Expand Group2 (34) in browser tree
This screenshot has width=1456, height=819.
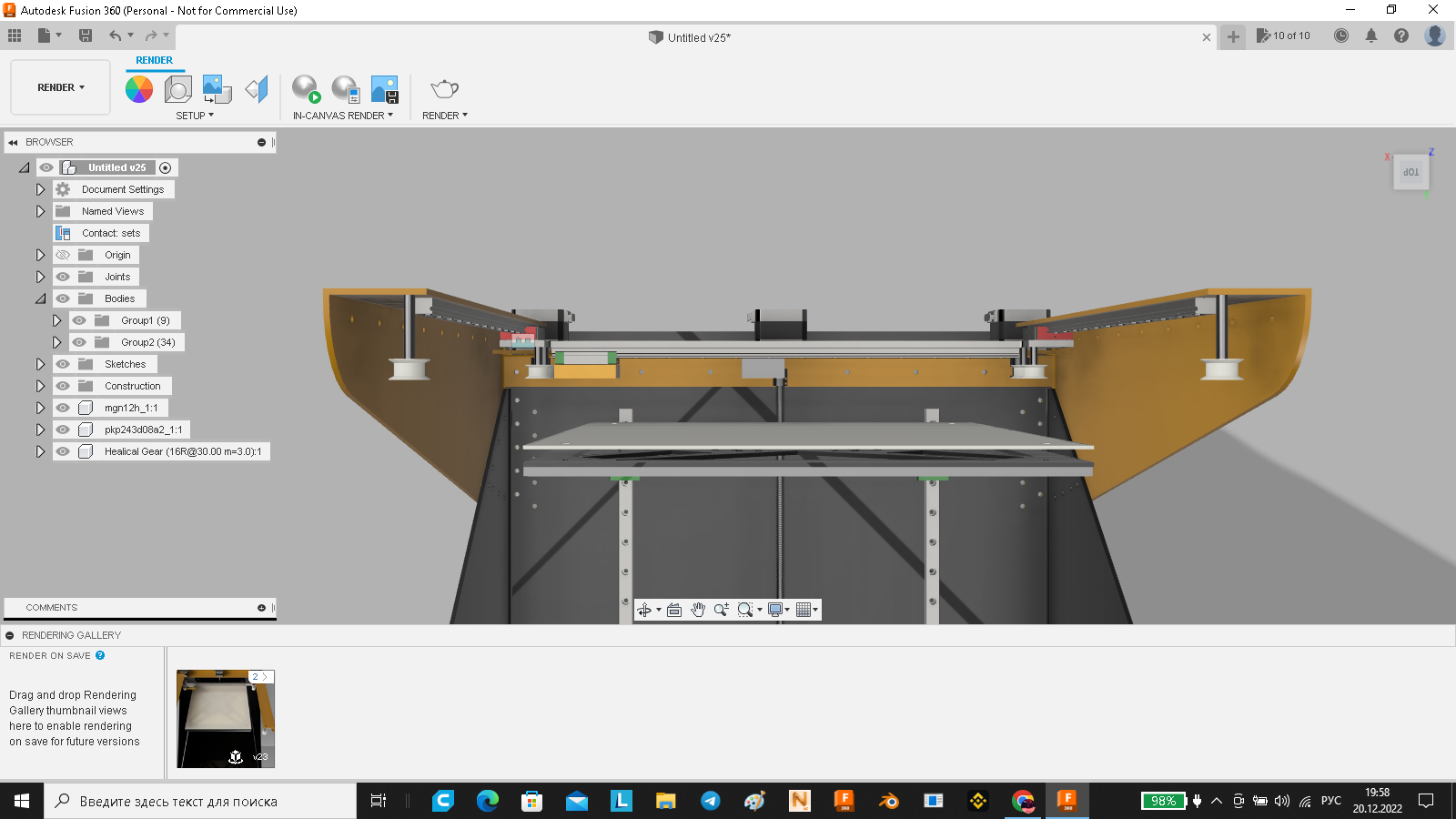[56, 342]
